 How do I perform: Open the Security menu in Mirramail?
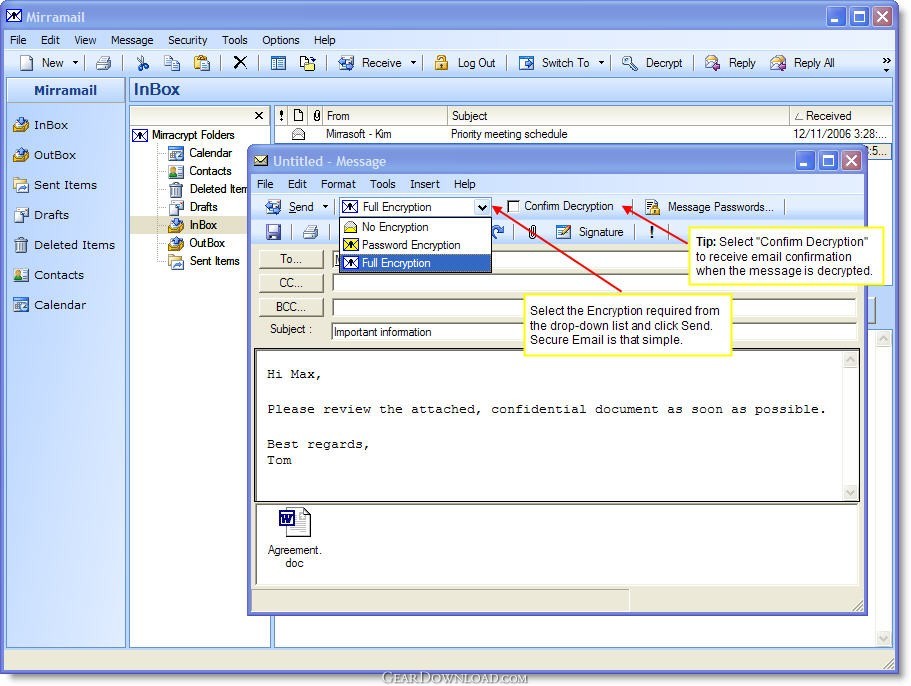188,40
